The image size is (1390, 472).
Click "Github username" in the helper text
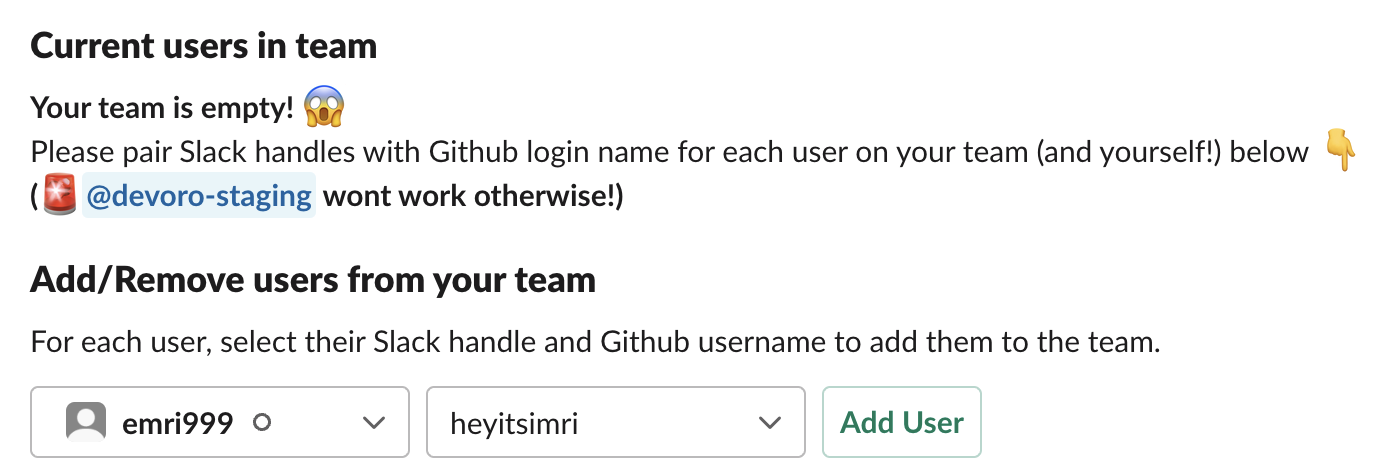pos(715,342)
